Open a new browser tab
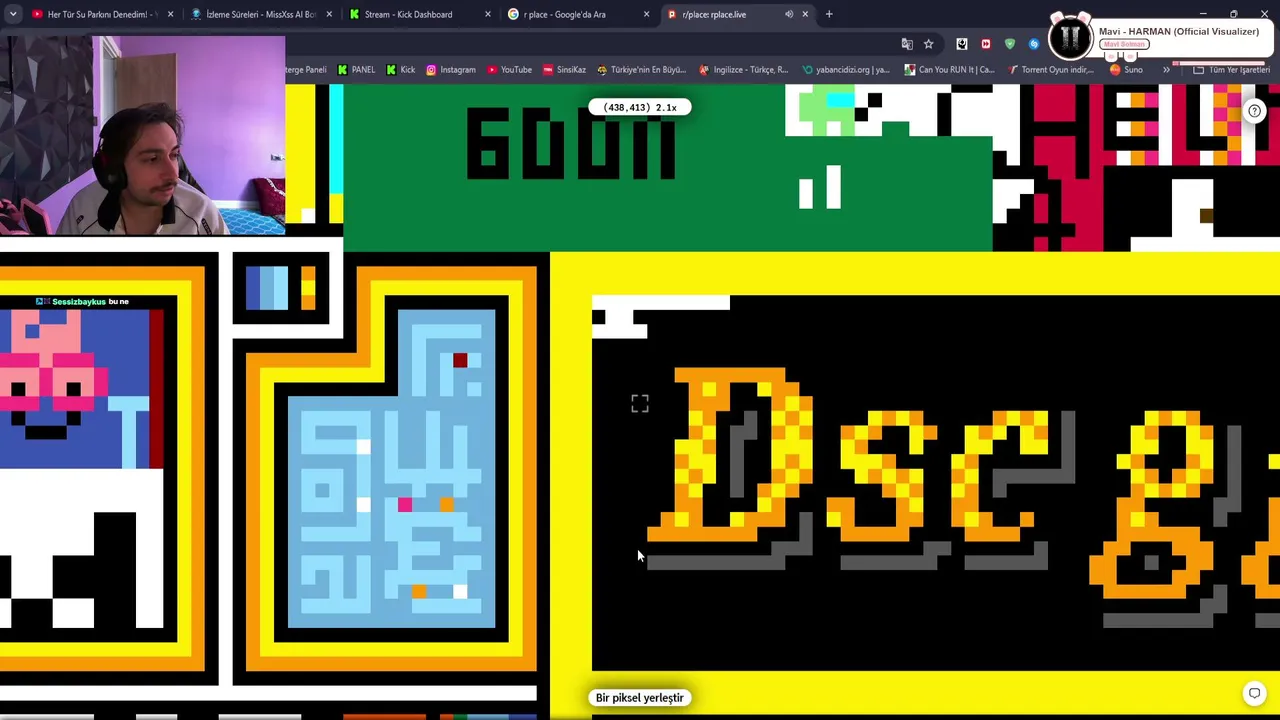 pyautogui.click(x=829, y=14)
